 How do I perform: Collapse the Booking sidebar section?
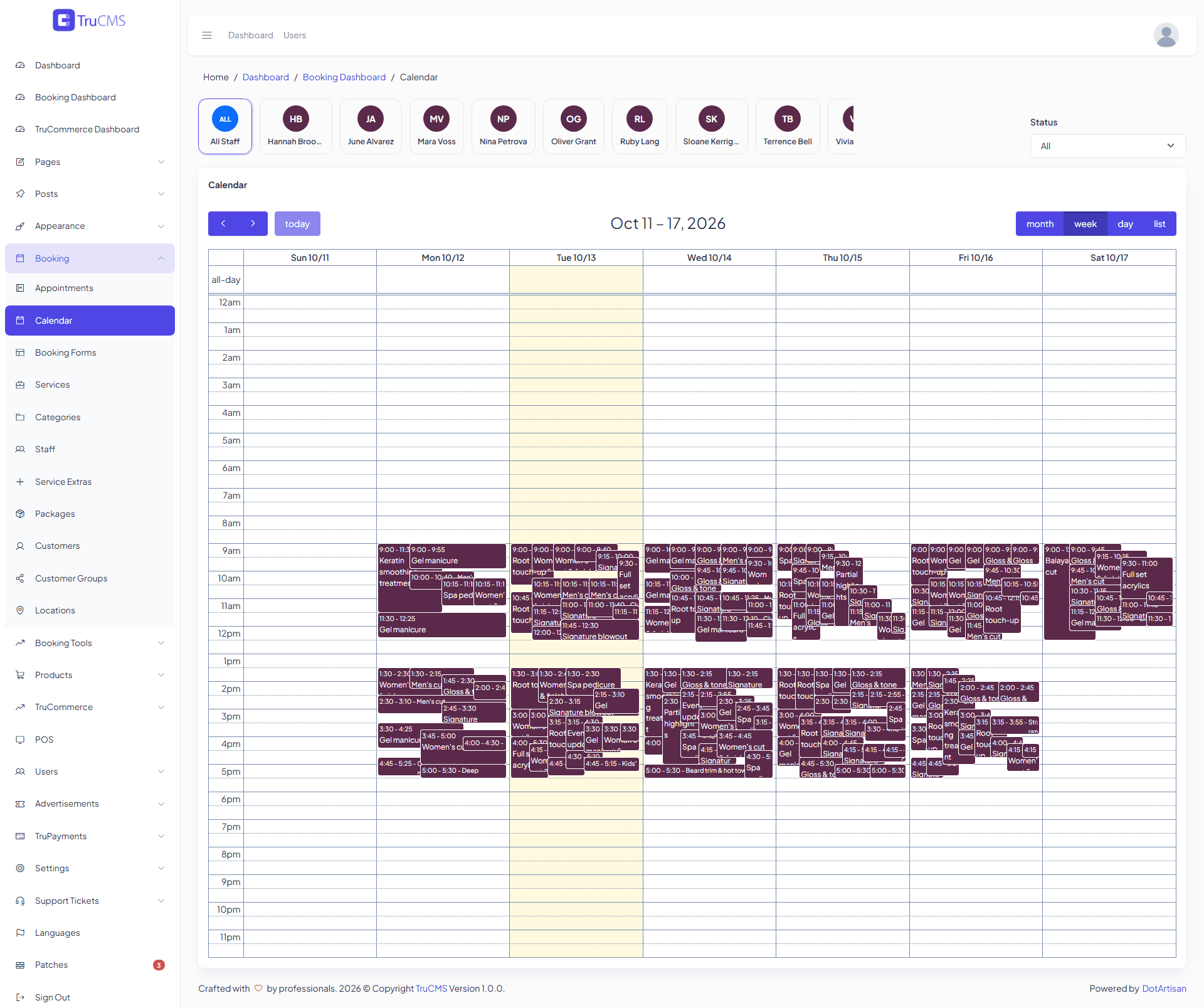tap(90, 258)
